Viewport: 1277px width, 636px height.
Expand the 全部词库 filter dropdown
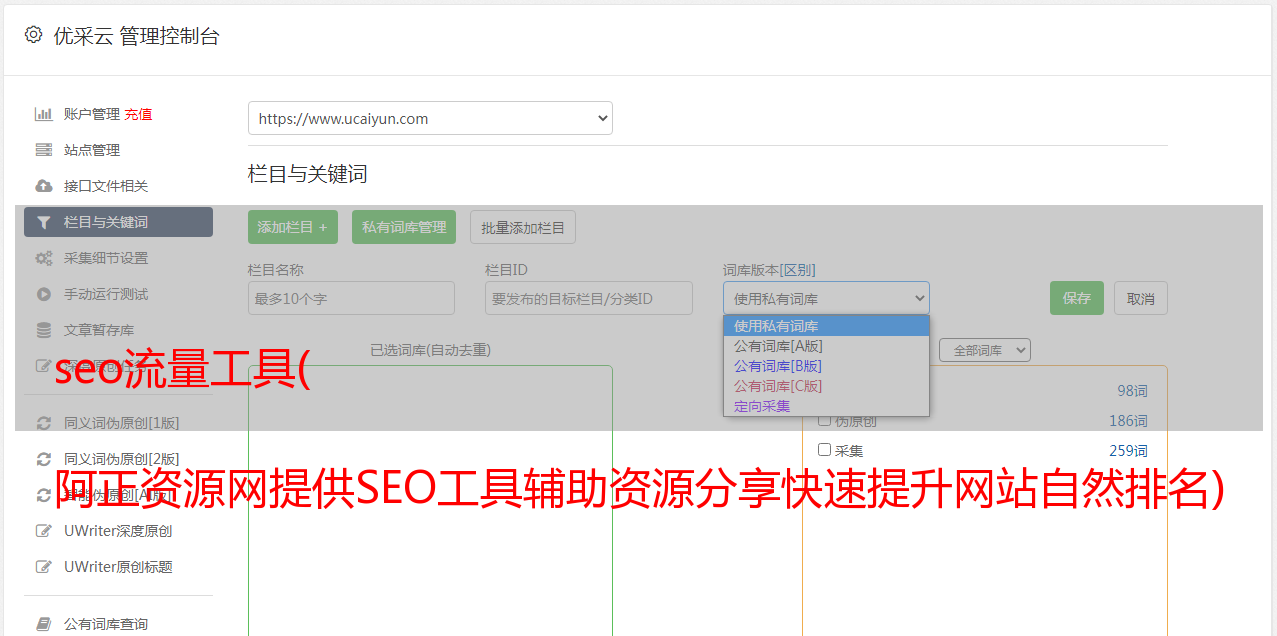pyautogui.click(x=985, y=350)
